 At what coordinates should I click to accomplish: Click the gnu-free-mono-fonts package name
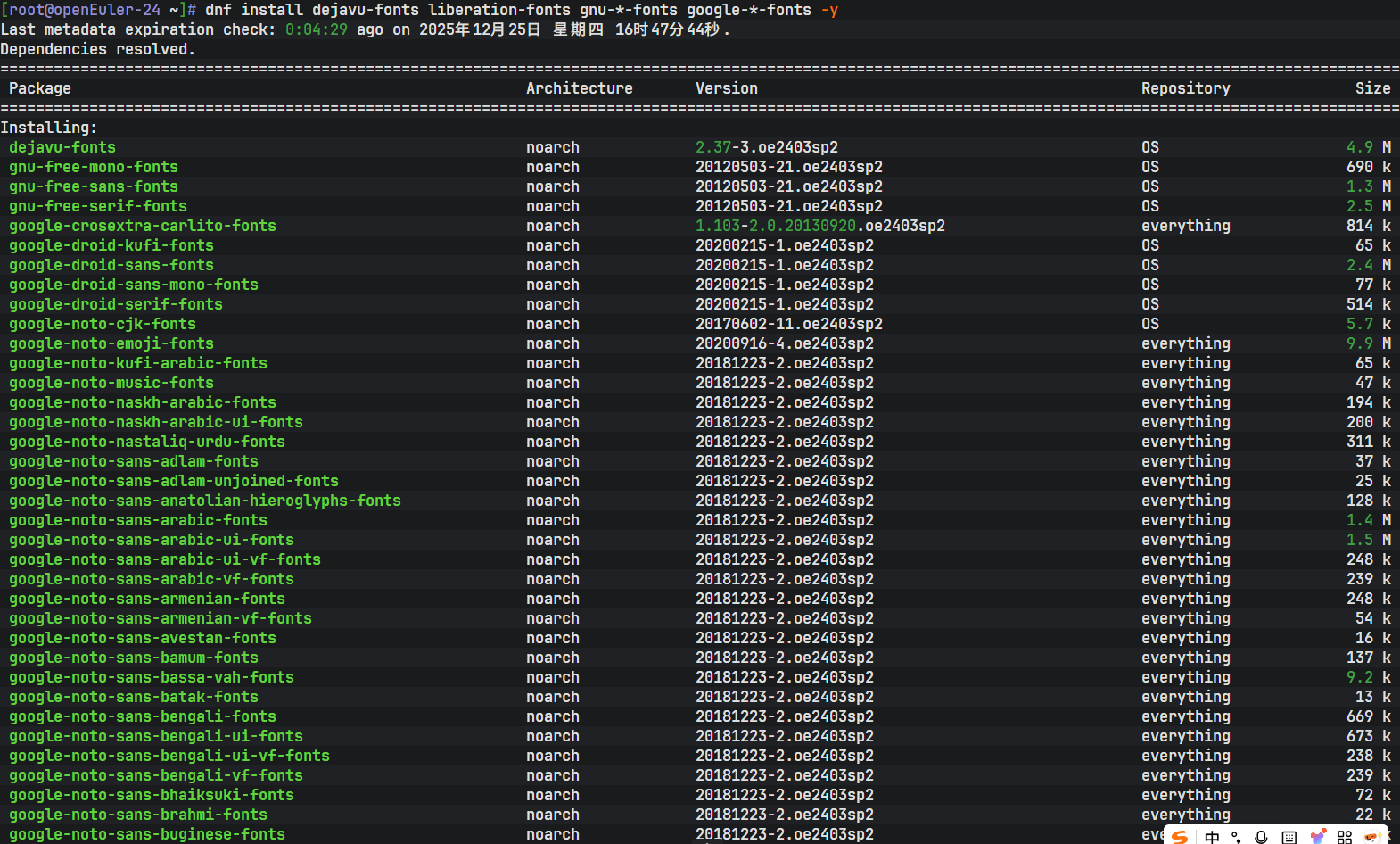click(94, 167)
